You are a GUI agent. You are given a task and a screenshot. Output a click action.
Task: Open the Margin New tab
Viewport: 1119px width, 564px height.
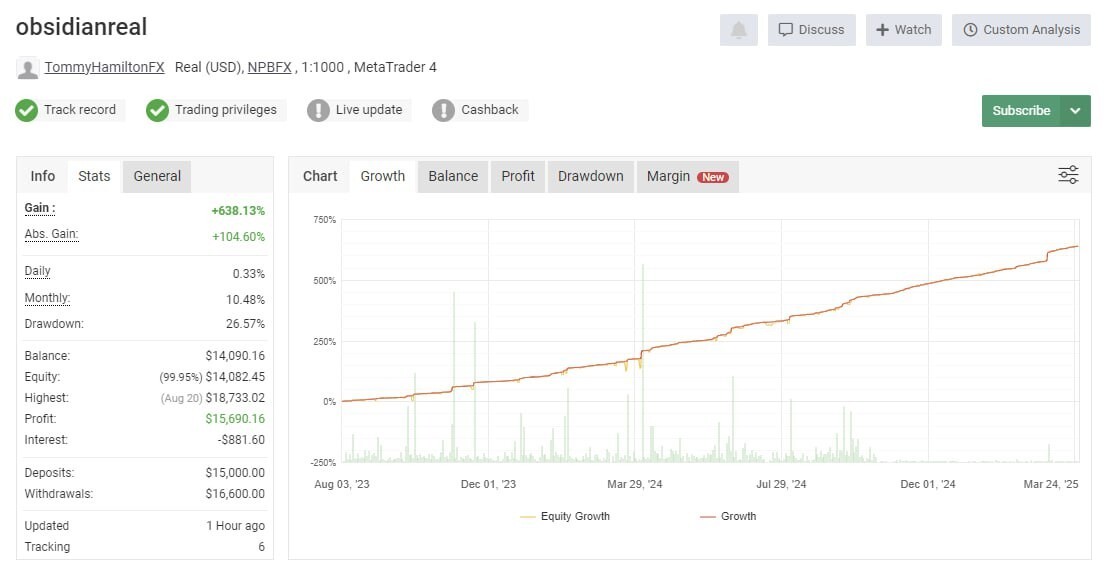click(687, 176)
